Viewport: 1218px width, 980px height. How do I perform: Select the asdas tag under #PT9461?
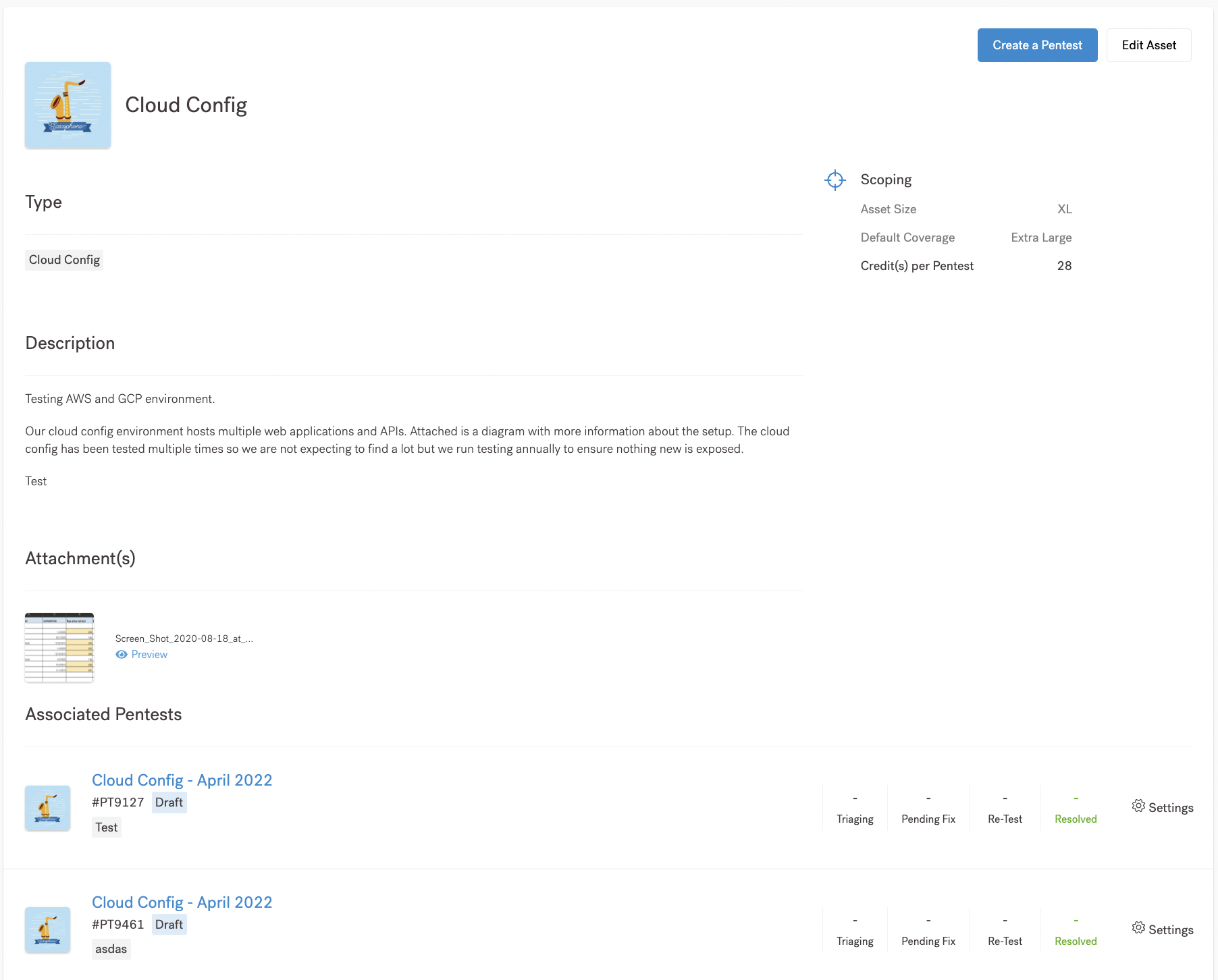pos(111,949)
